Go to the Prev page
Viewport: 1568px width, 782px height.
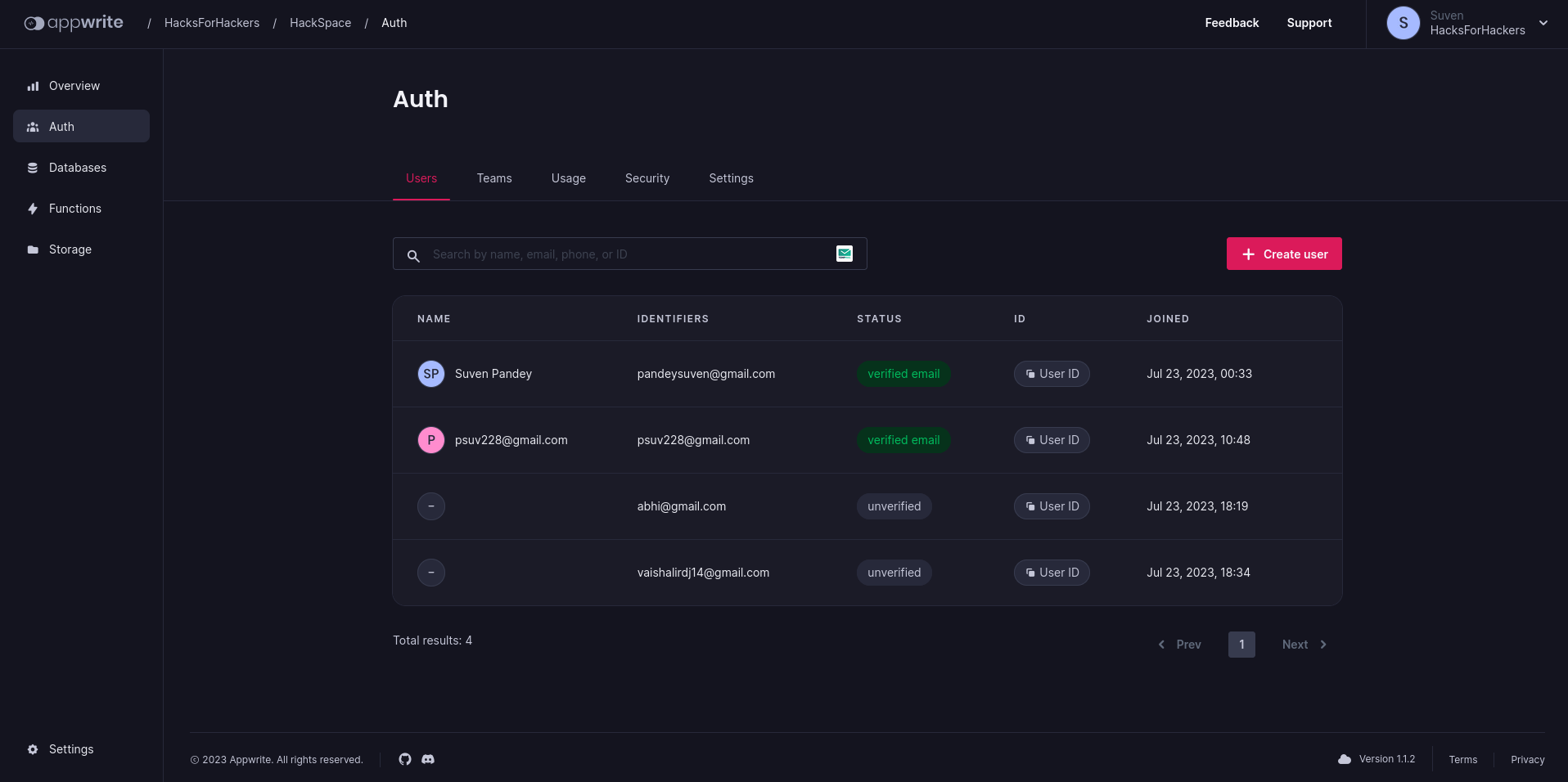[x=1179, y=645]
